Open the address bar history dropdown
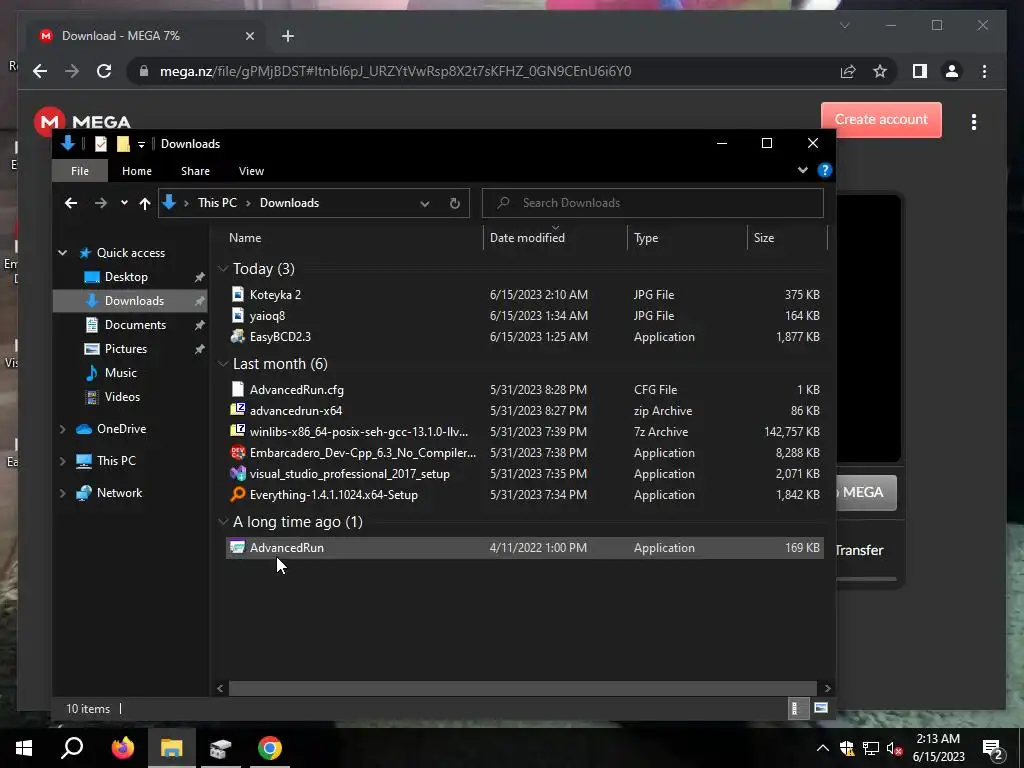Screen dimensions: 1024x768 [x=424, y=203]
